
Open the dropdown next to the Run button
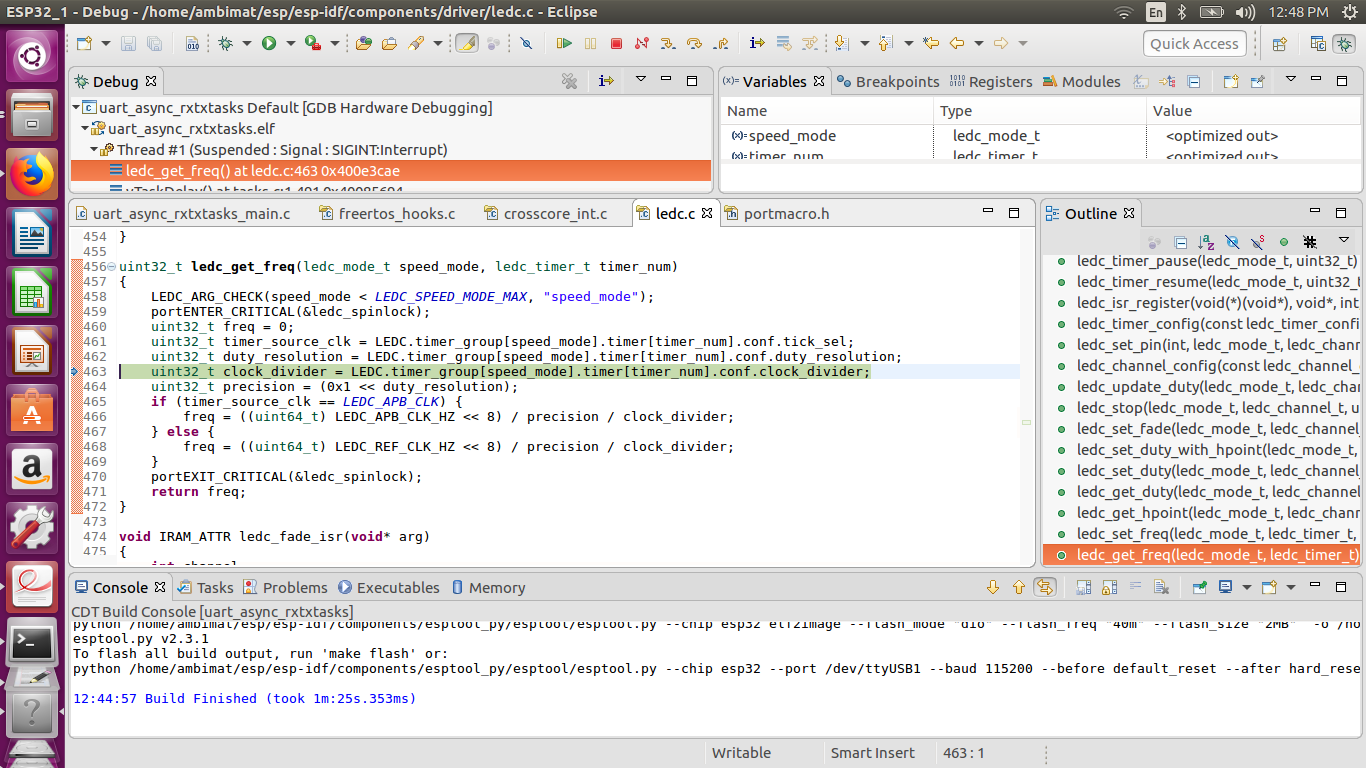(x=290, y=43)
